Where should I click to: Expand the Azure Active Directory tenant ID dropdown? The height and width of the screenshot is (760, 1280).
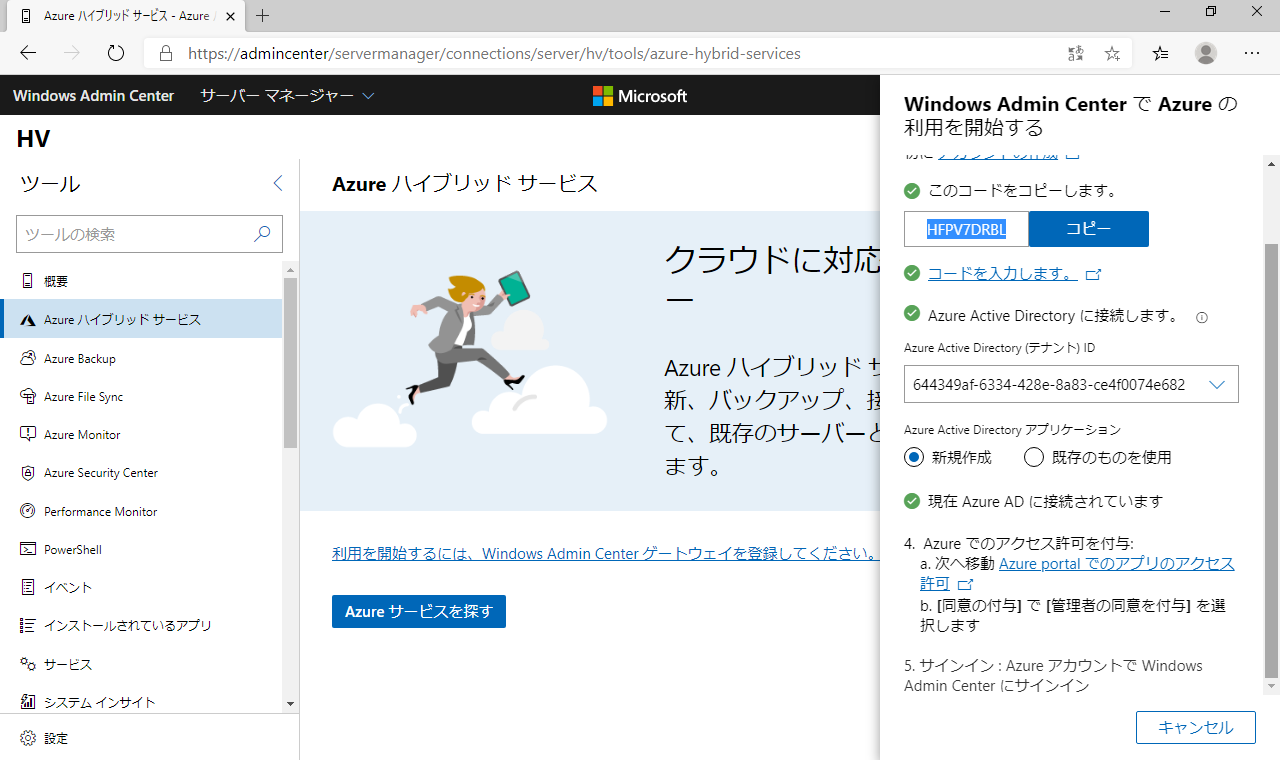pyautogui.click(x=1217, y=384)
